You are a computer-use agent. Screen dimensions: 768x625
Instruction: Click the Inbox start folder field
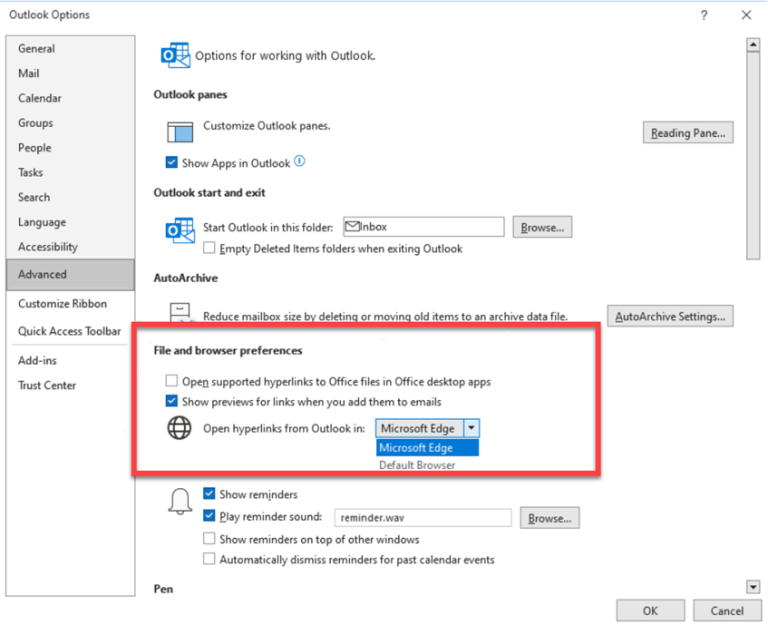coord(424,227)
